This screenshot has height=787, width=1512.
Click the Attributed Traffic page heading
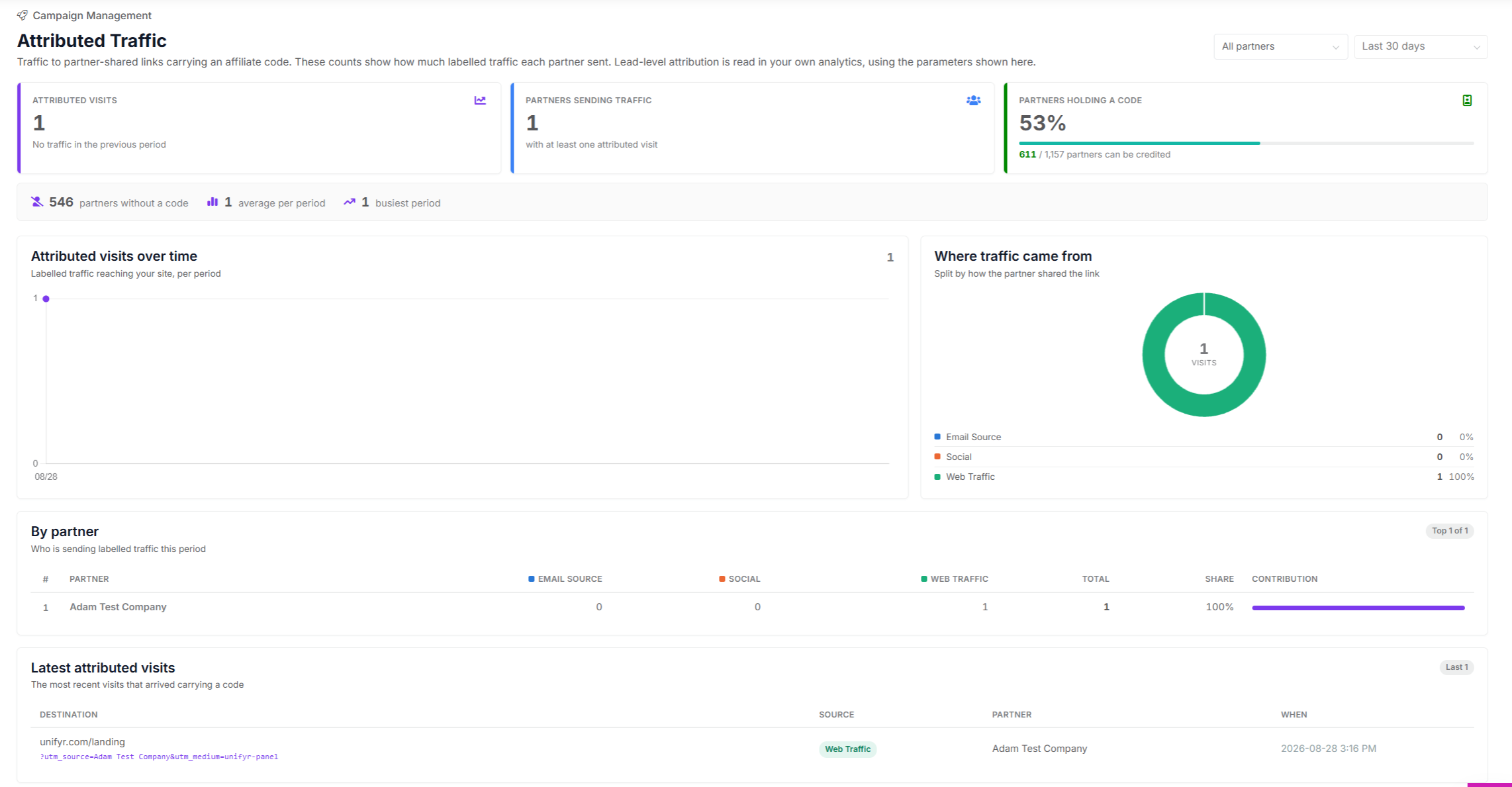click(91, 40)
